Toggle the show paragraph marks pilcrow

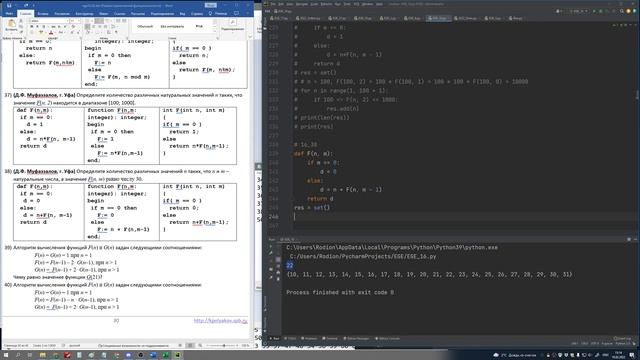click(x=116, y=32)
